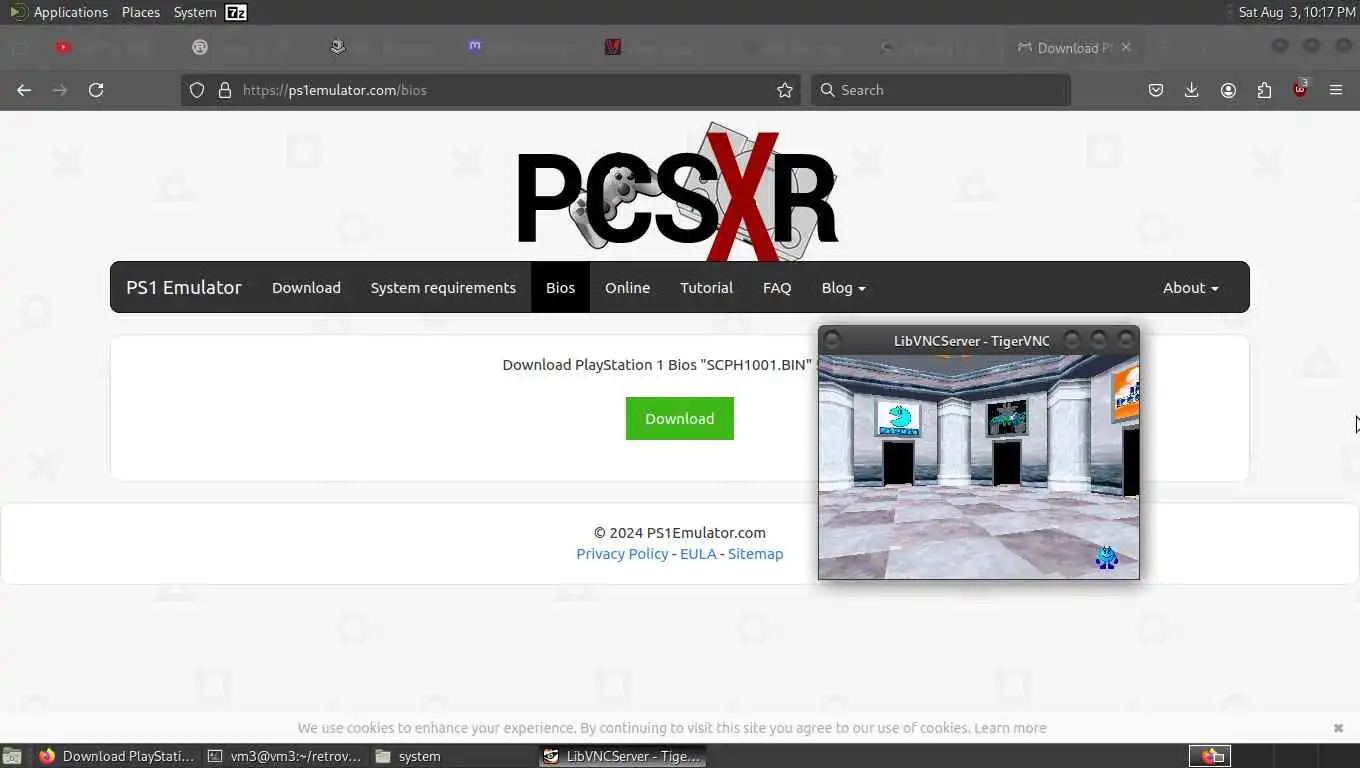Click the uBlock Origin extension icon
This screenshot has width=1360, height=768.
coord(1300,89)
